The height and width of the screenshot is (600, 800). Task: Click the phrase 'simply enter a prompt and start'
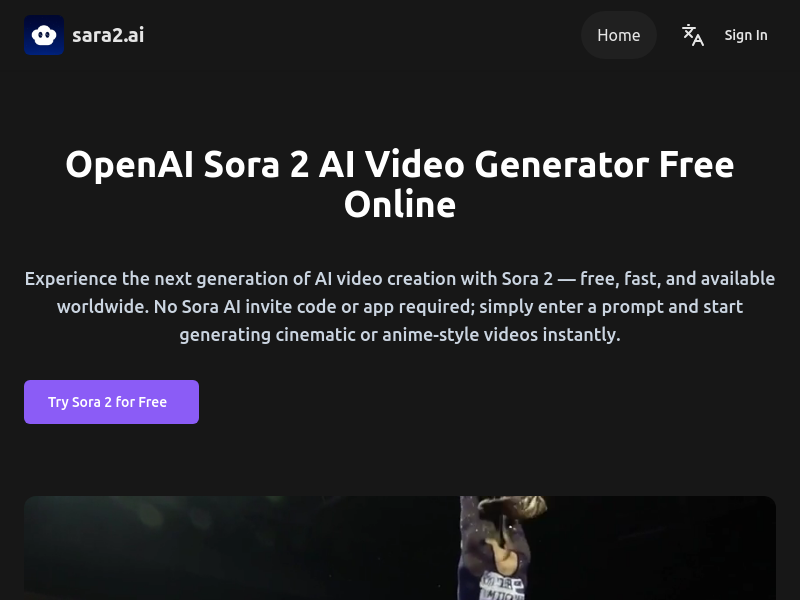[x=611, y=307]
